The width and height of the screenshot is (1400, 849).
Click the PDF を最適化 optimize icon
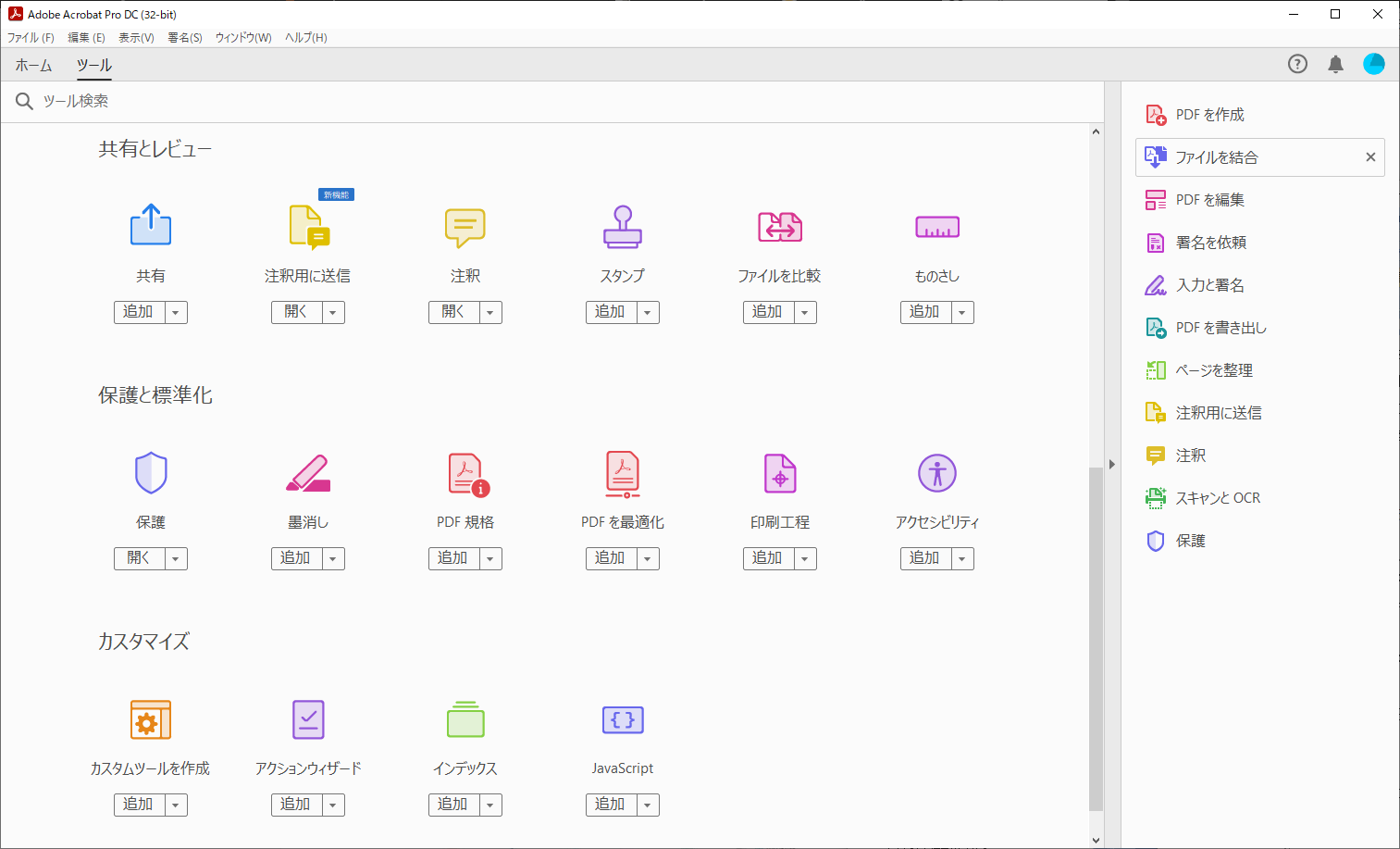tap(623, 474)
